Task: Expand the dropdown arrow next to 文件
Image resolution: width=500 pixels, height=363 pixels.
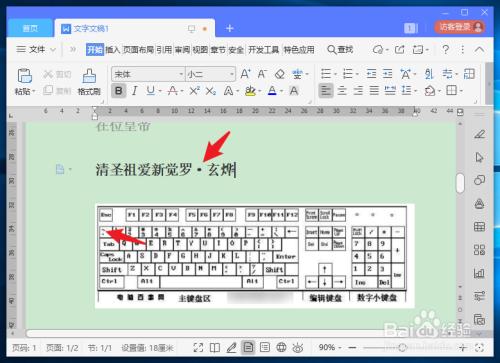Action: (x=53, y=50)
